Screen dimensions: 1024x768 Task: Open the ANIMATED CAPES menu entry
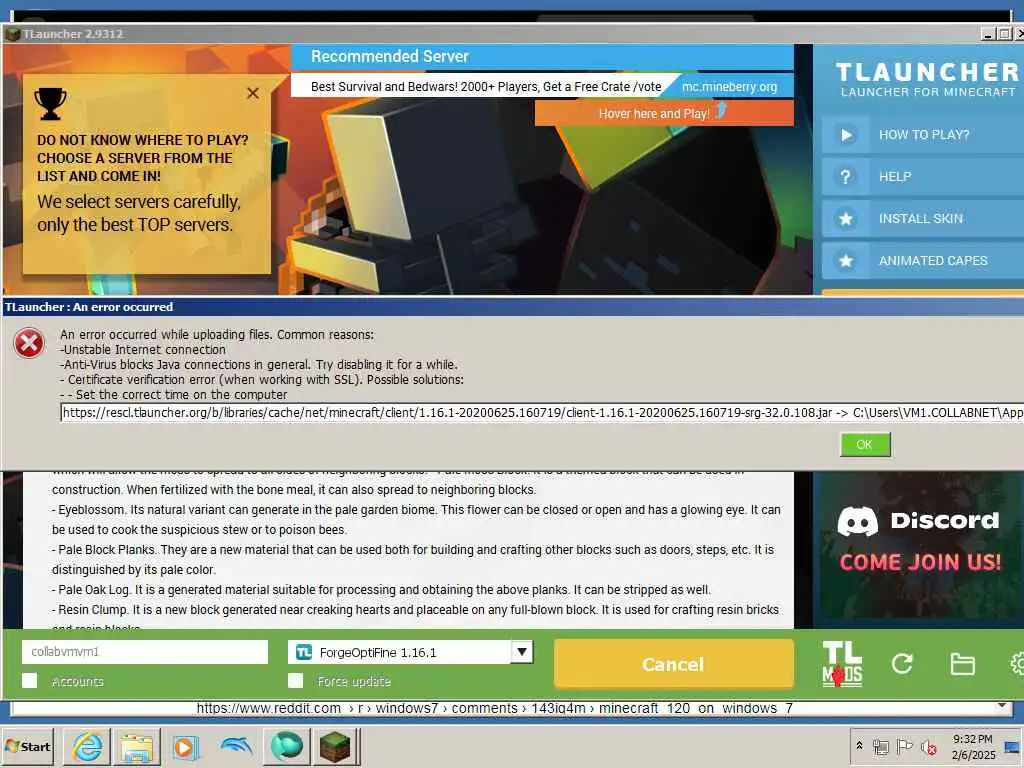933,261
